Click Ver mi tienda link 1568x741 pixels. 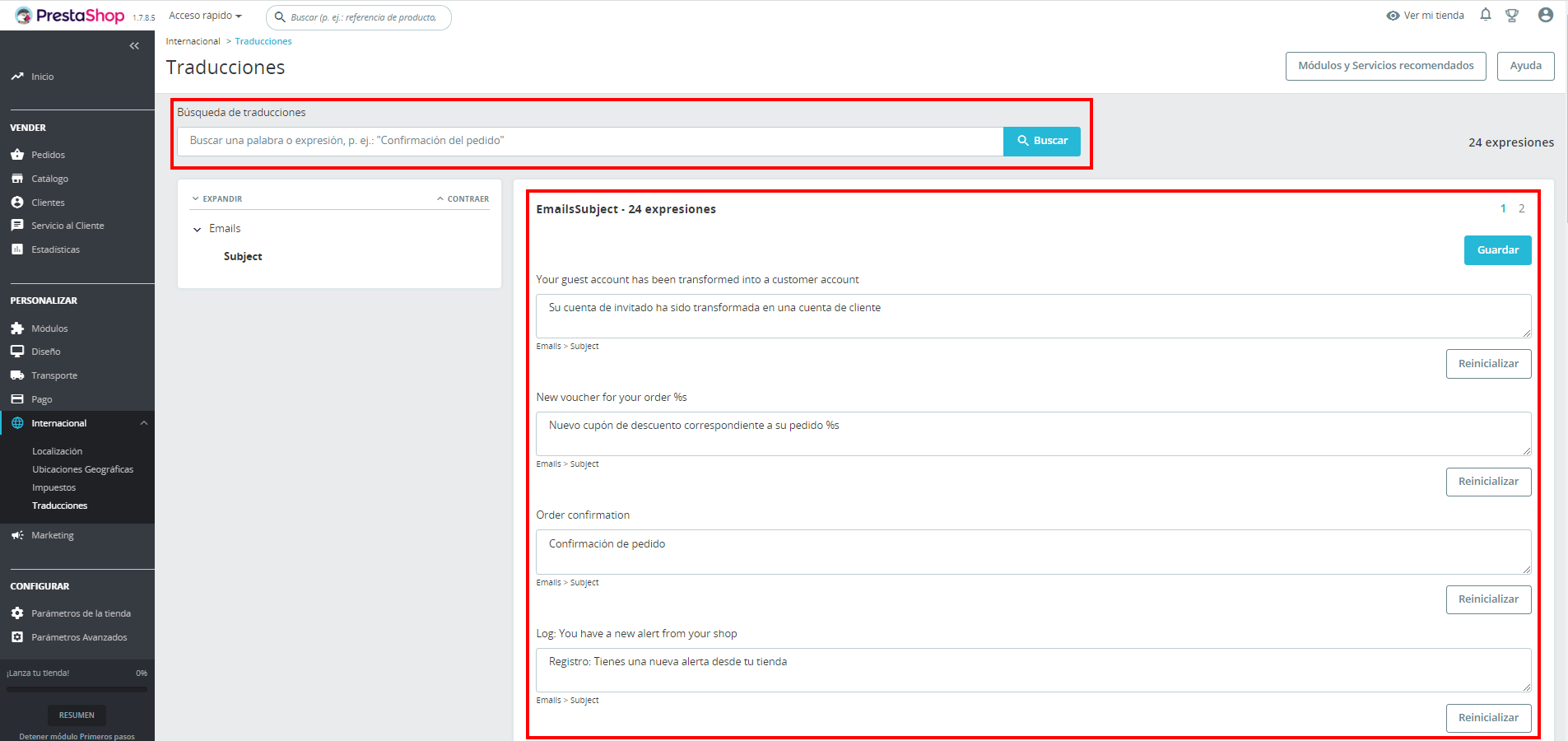tap(1434, 16)
